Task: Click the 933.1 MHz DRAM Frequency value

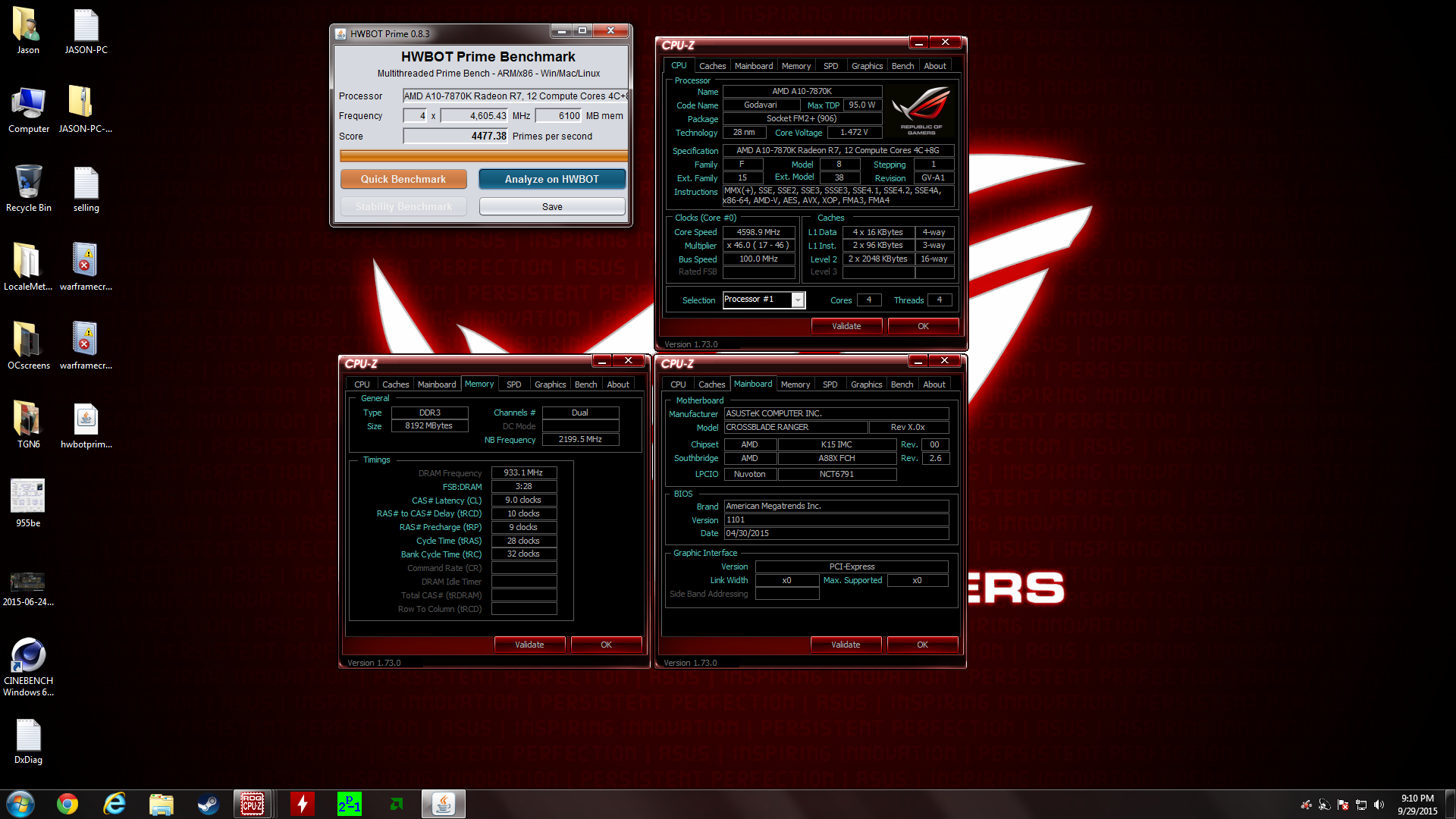Action: [523, 472]
